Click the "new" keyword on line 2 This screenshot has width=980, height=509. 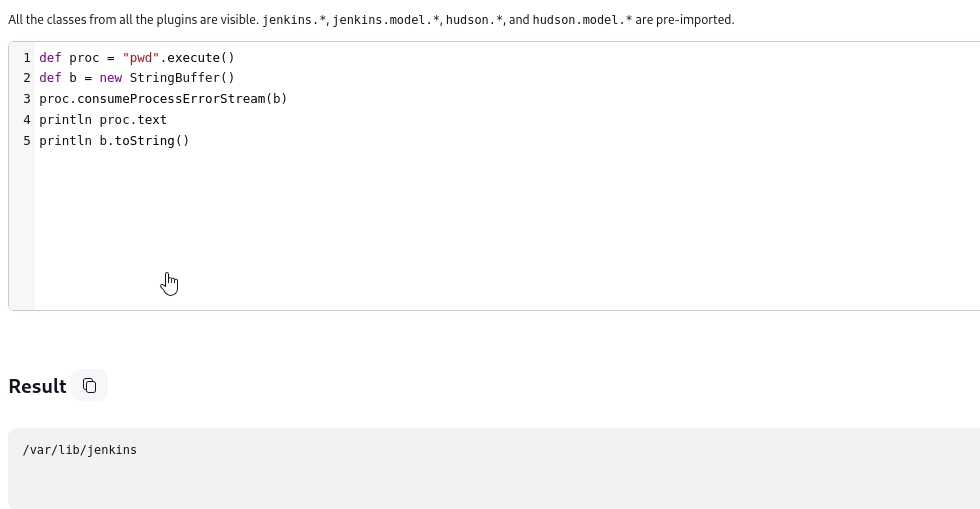pos(111,78)
